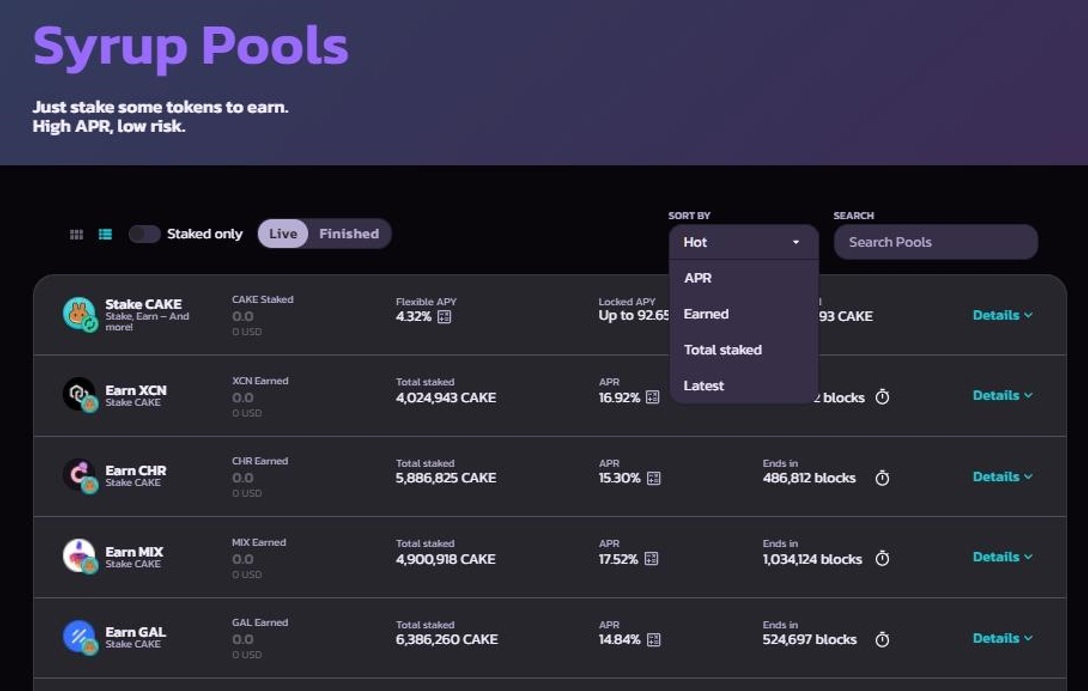Image resolution: width=1088 pixels, height=691 pixels.
Task: Click the Earn GAL token icon
Action: (x=79, y=637)
